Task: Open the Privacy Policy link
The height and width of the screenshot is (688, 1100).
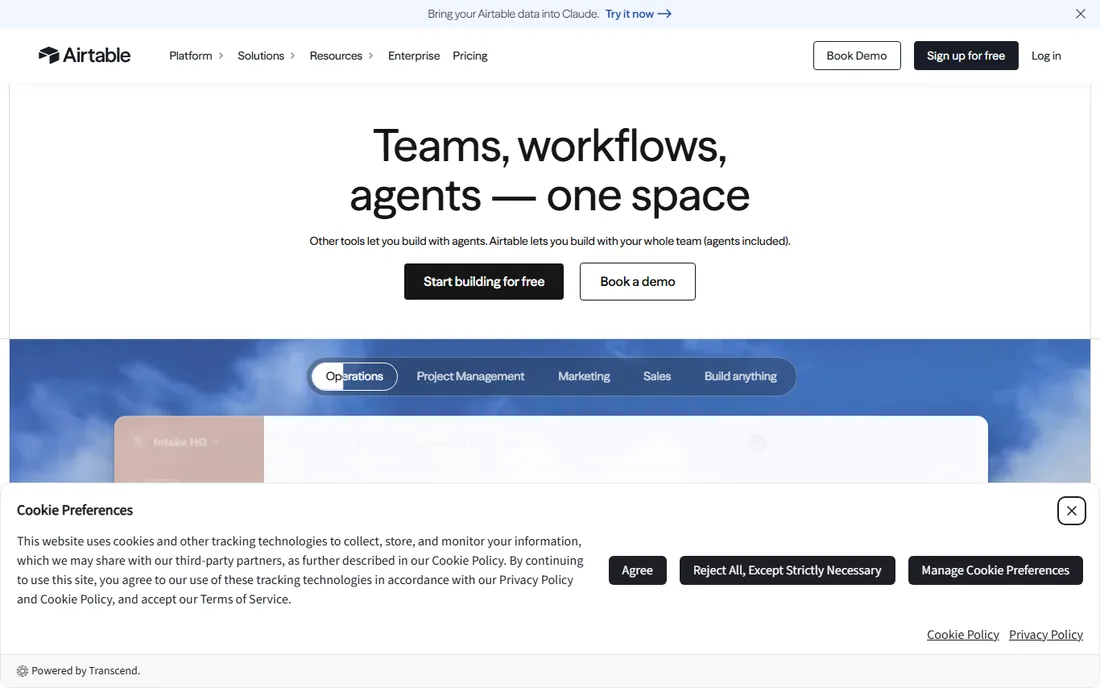Action: pyautogui.click(x=1046, y=635)
